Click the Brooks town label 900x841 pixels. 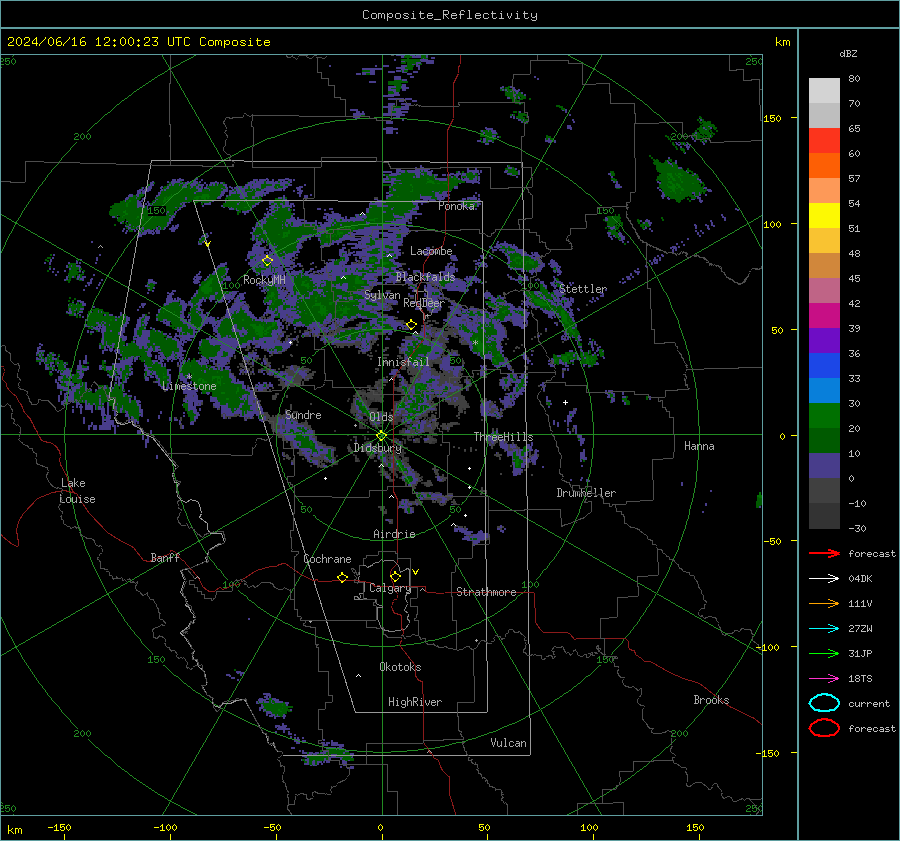[711, 700]
